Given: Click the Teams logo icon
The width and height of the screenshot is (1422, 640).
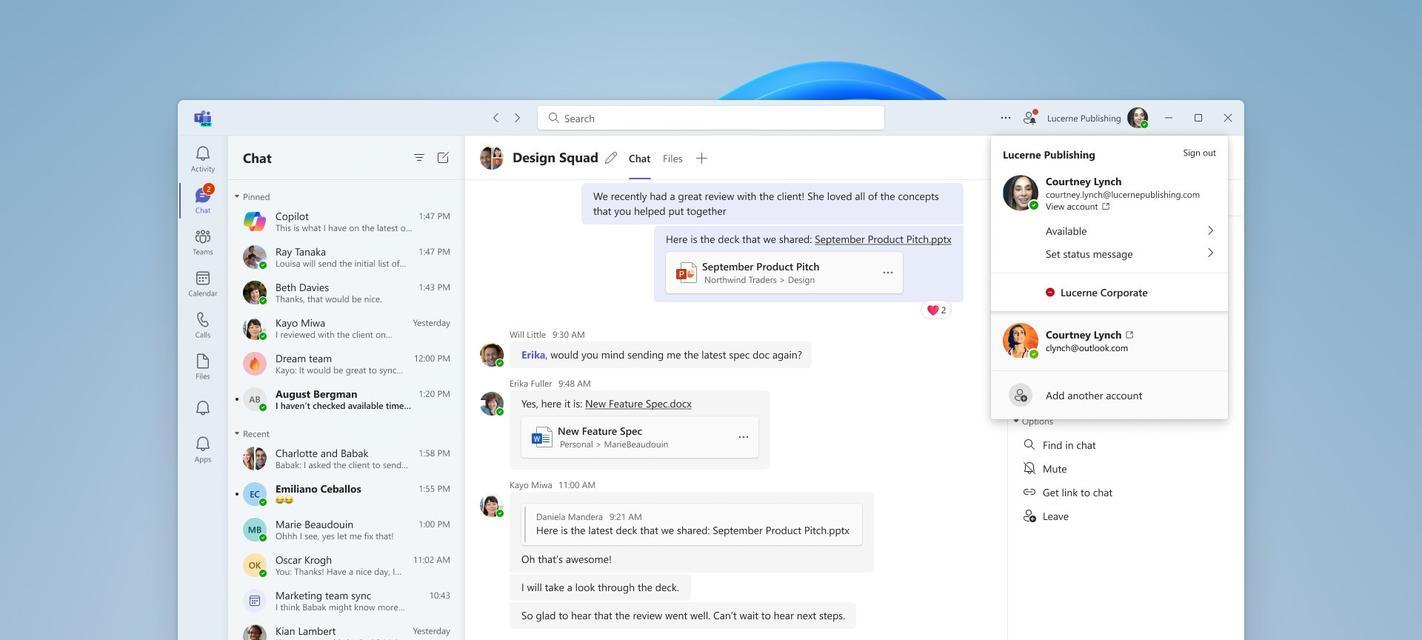Looking at the screenshot, I should tap(203, 118).
